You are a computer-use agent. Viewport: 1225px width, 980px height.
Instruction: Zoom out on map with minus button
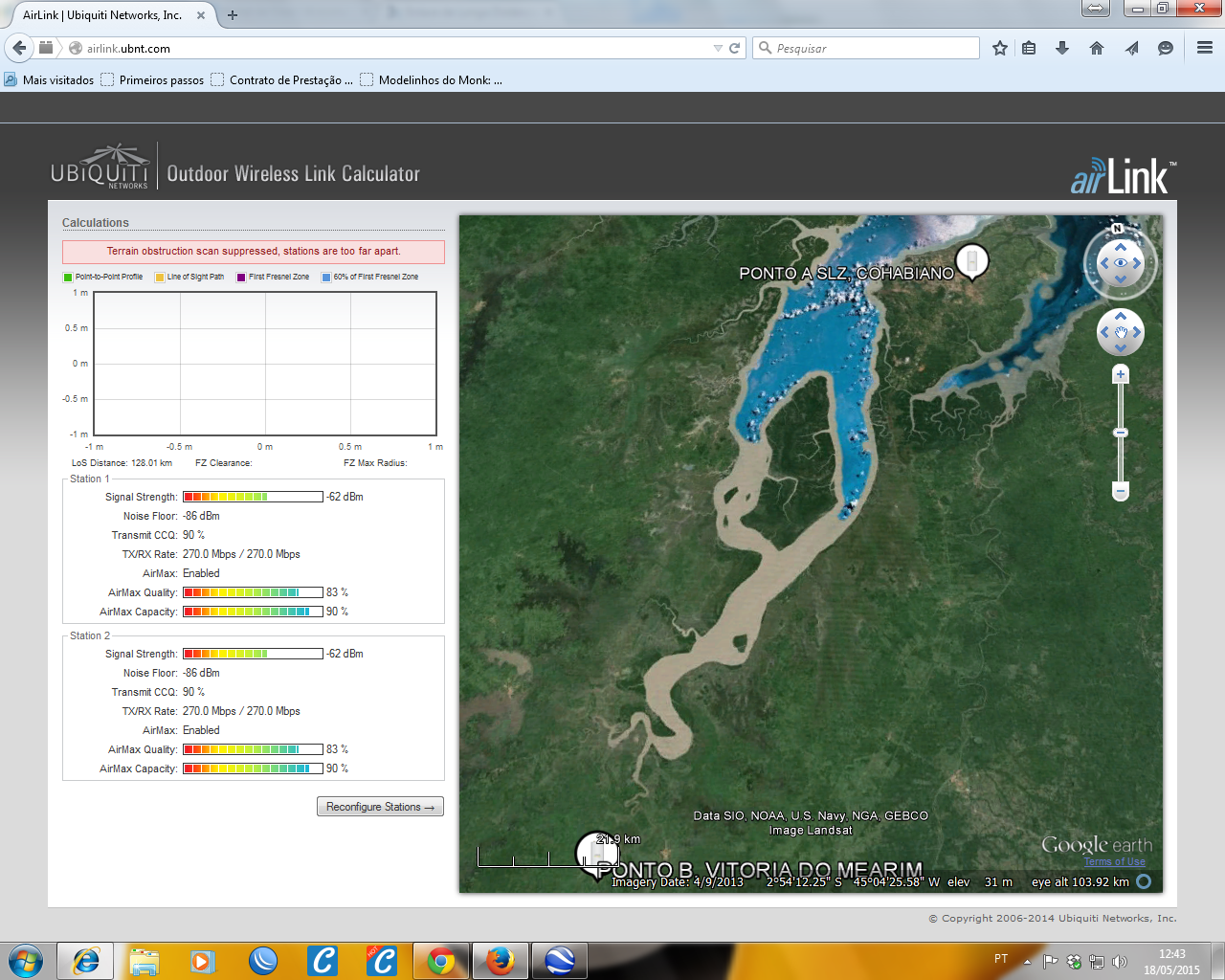(1121, 491)
